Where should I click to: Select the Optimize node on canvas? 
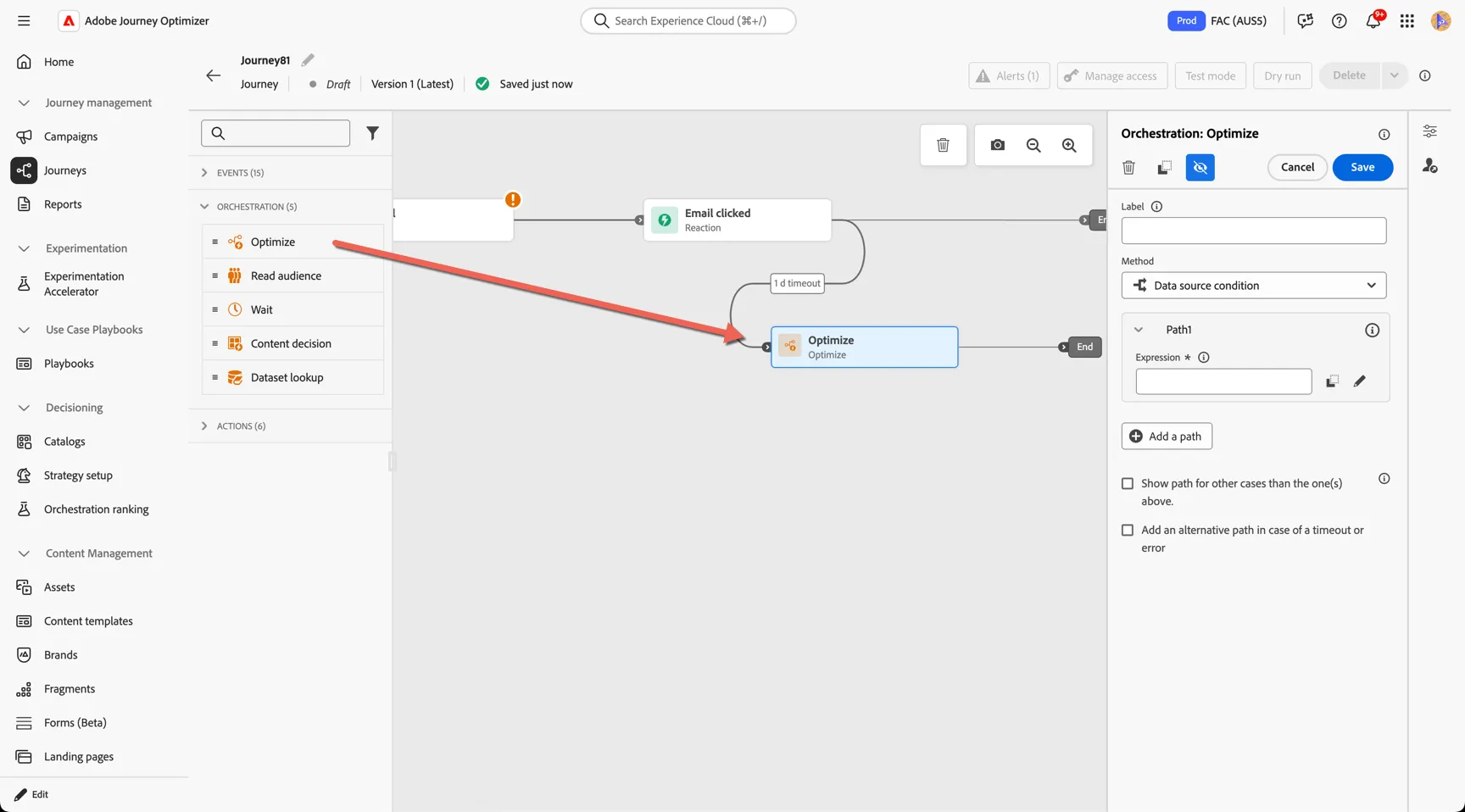click(864, 347)
